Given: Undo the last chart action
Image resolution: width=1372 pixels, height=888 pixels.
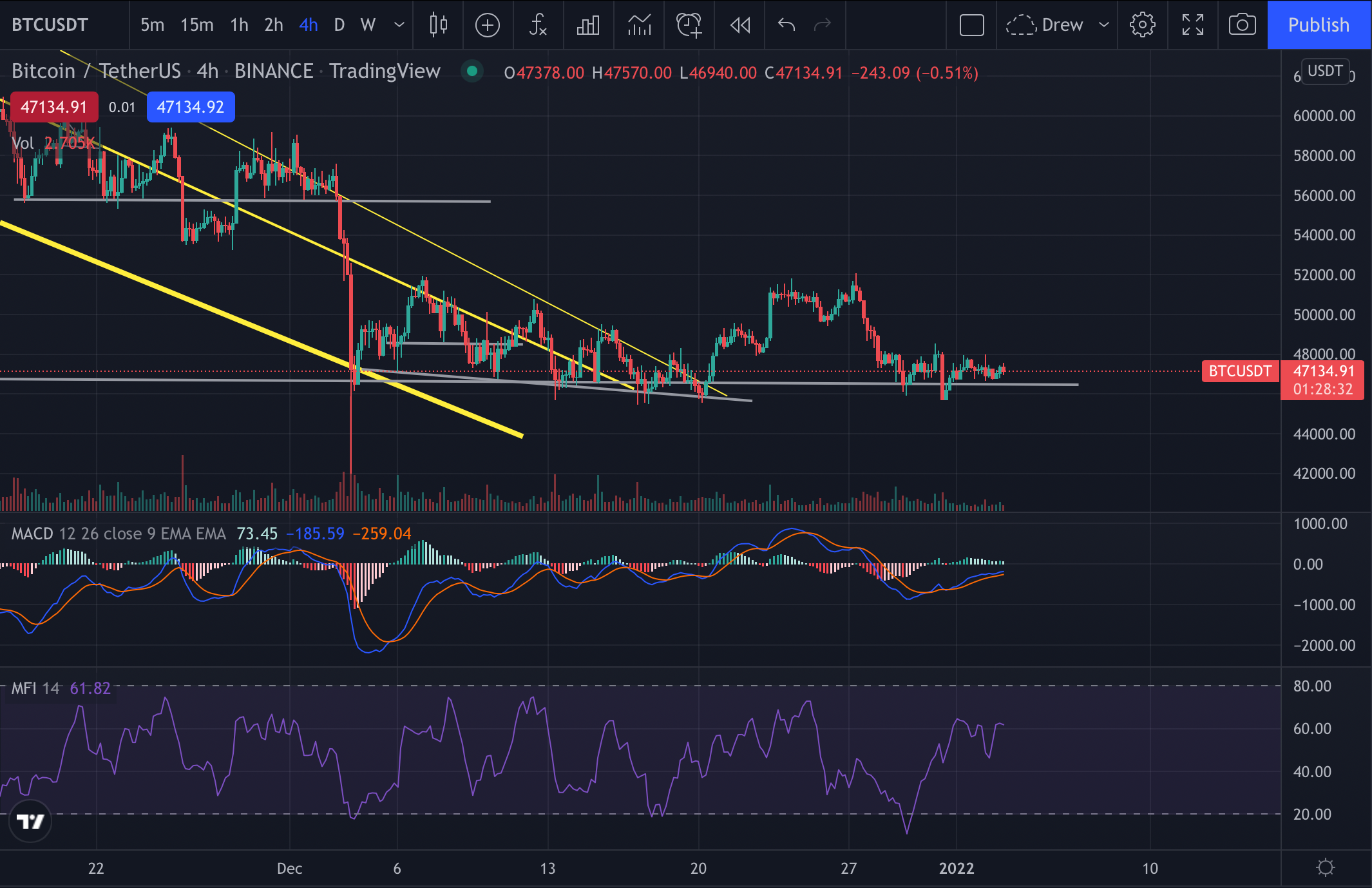Looking at the screenshot, I should [786, 24].
